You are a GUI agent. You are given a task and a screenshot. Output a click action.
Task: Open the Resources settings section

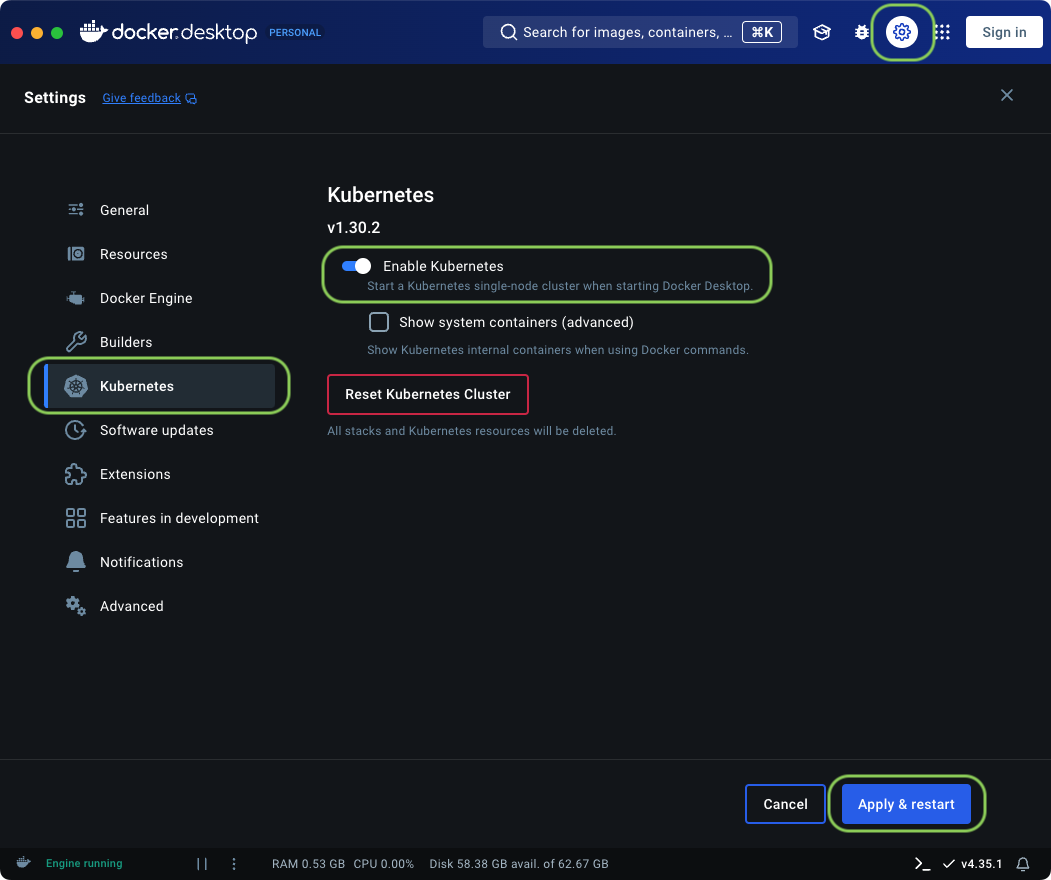click(133, 254)
